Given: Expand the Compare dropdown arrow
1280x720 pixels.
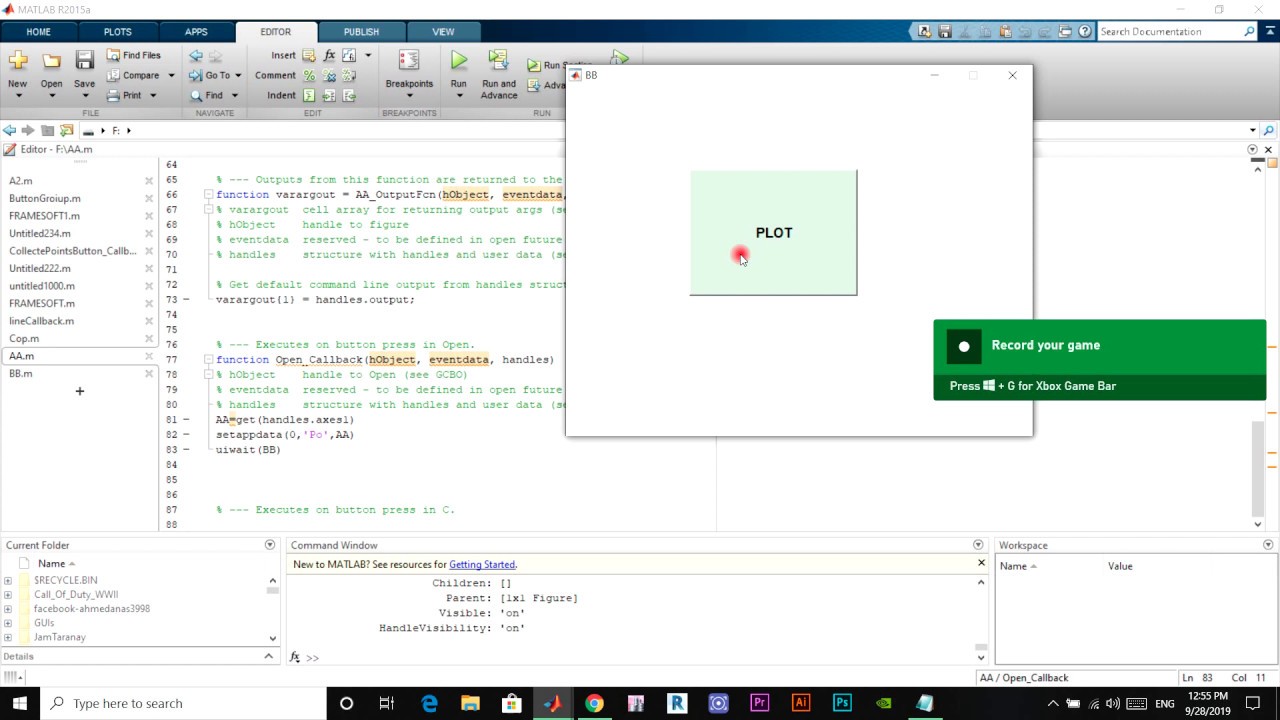Looking at the screenshot, I should click(x=171, y=75).
